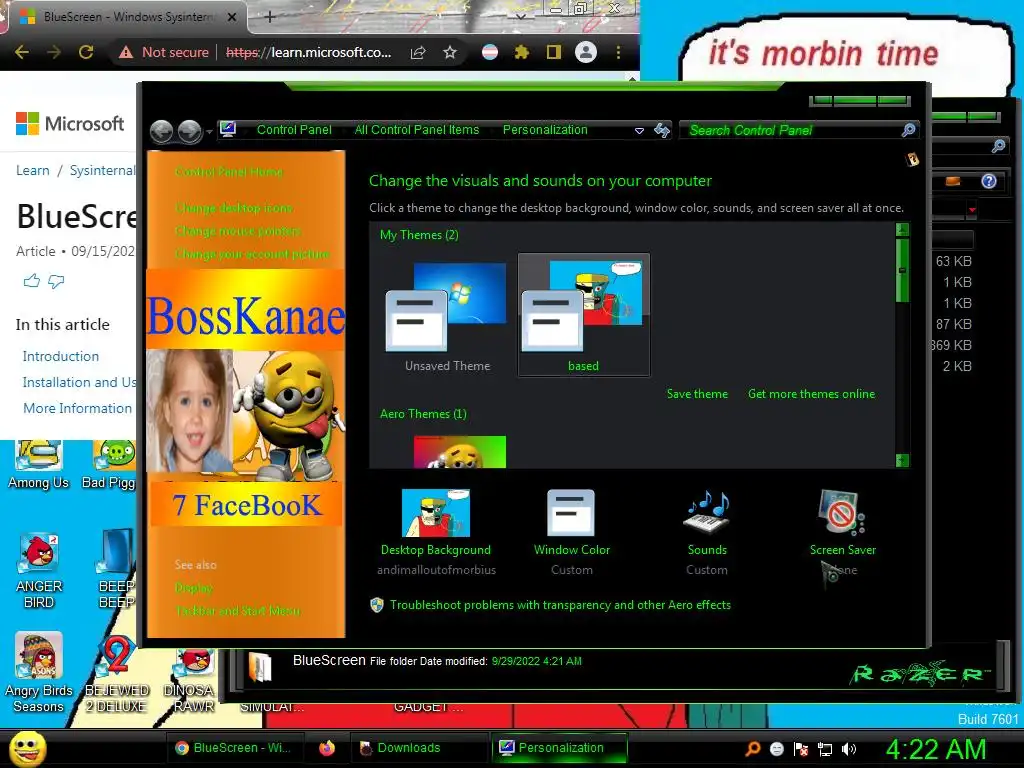Click the Not secure warning icon
1024x768 pixels.
126,52
